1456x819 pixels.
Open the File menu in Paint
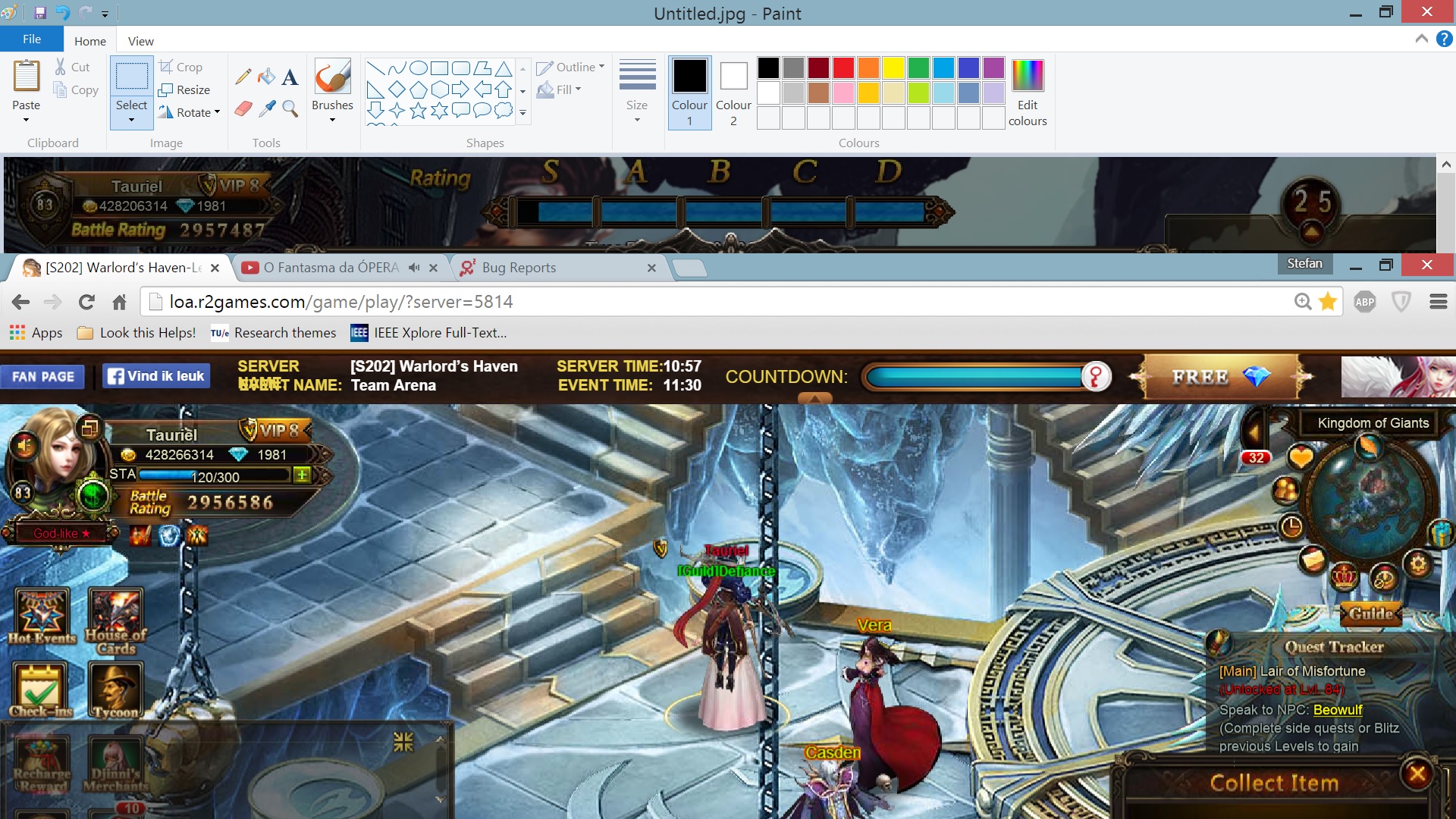(x=32, y=39)
